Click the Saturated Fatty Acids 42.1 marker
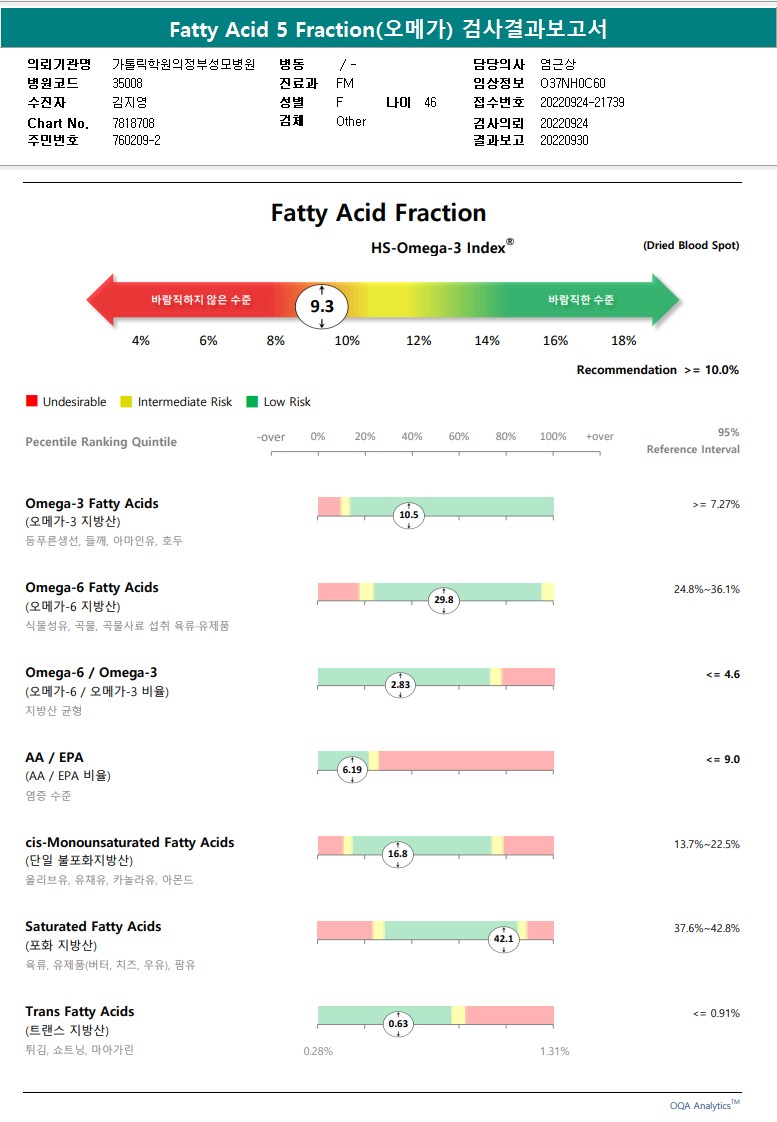Viewport: 777px width, 1122px height. [503, 939]
